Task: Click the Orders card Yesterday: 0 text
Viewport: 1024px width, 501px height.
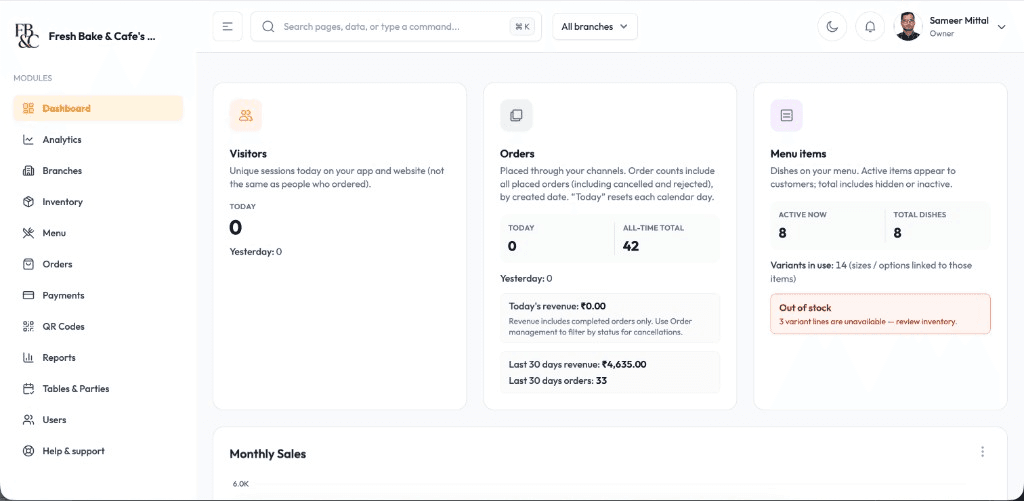Action: 526,279
